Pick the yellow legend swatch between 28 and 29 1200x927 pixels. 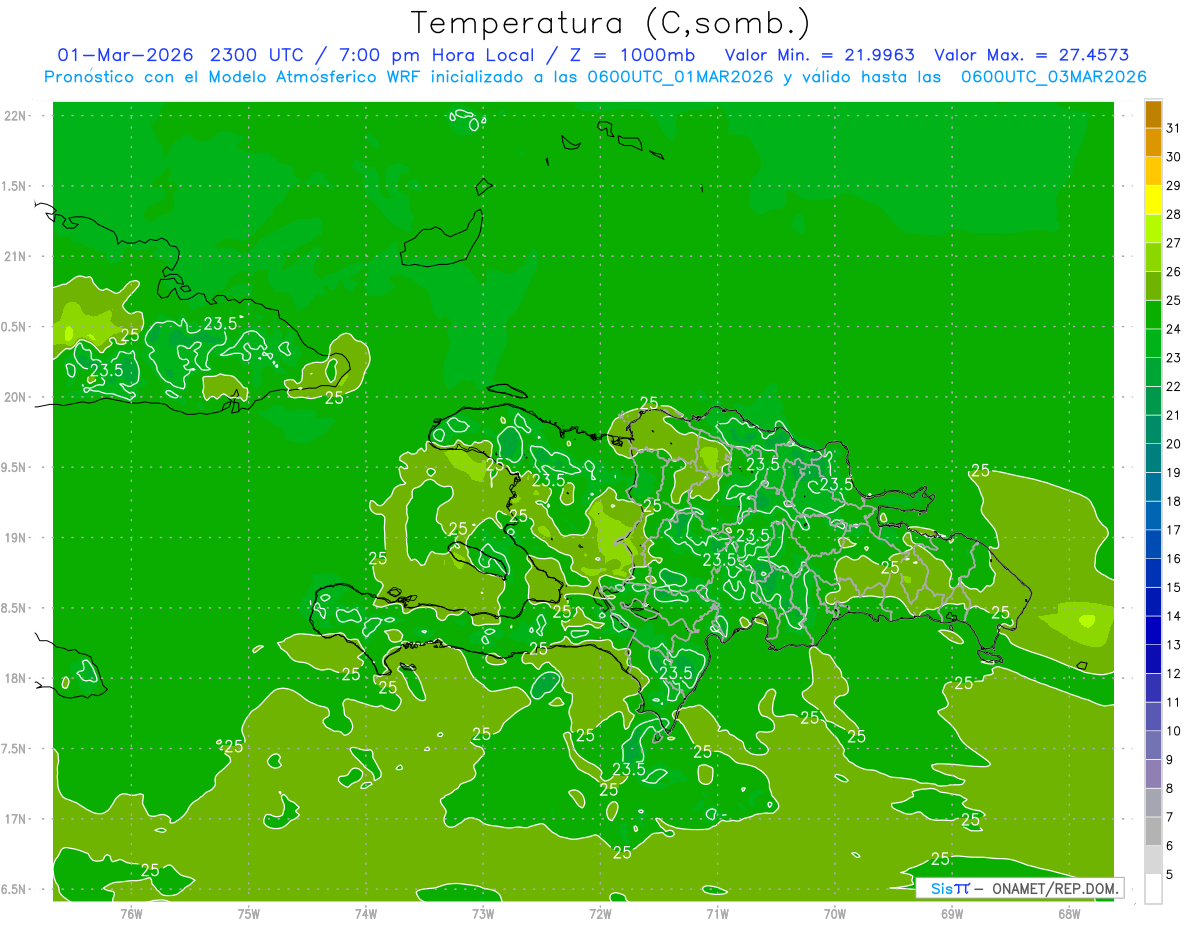[1153, 200]
